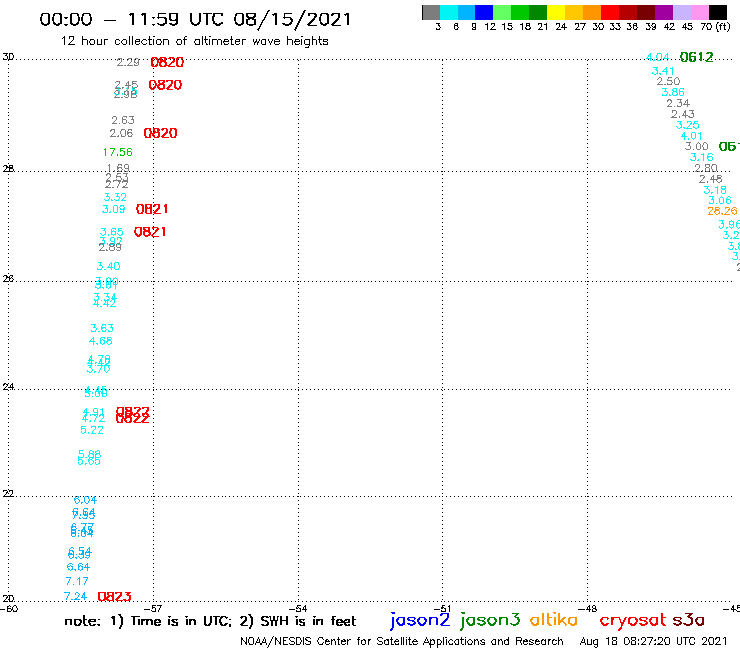This screenshot has width=740, height=650.
Task: Click the note about UTC and feet
Action: point(210,621)
